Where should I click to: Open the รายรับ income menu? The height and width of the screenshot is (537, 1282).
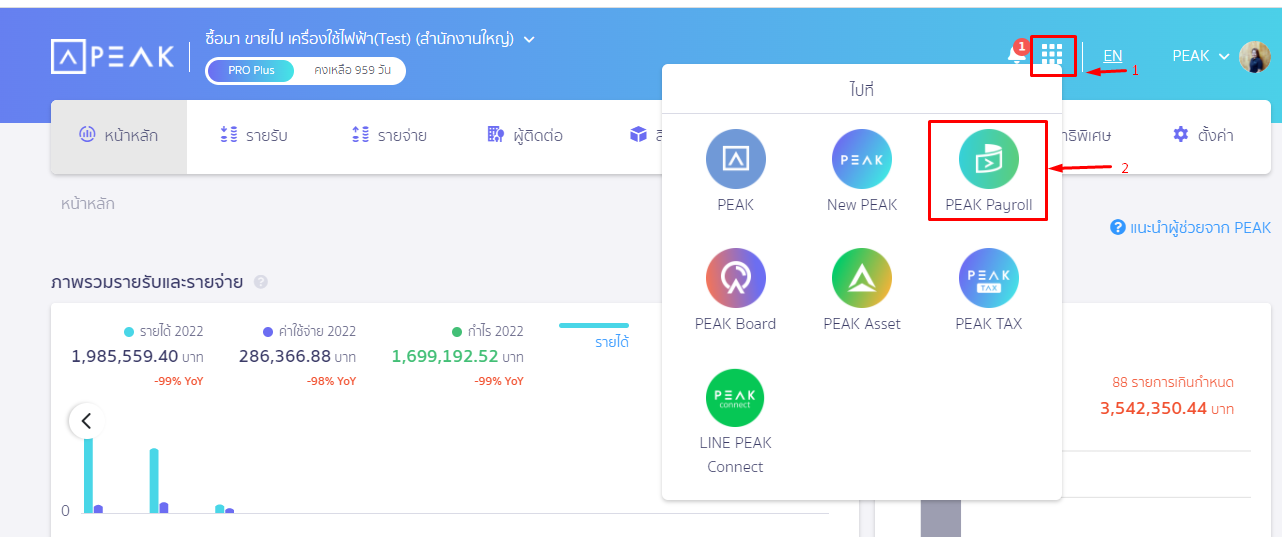point(254,135)
